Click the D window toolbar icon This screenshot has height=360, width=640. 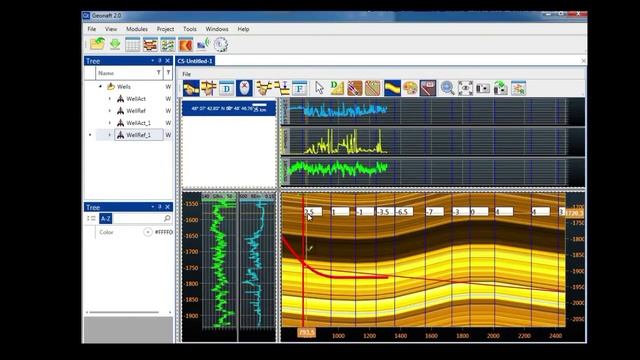click(227, 88)
